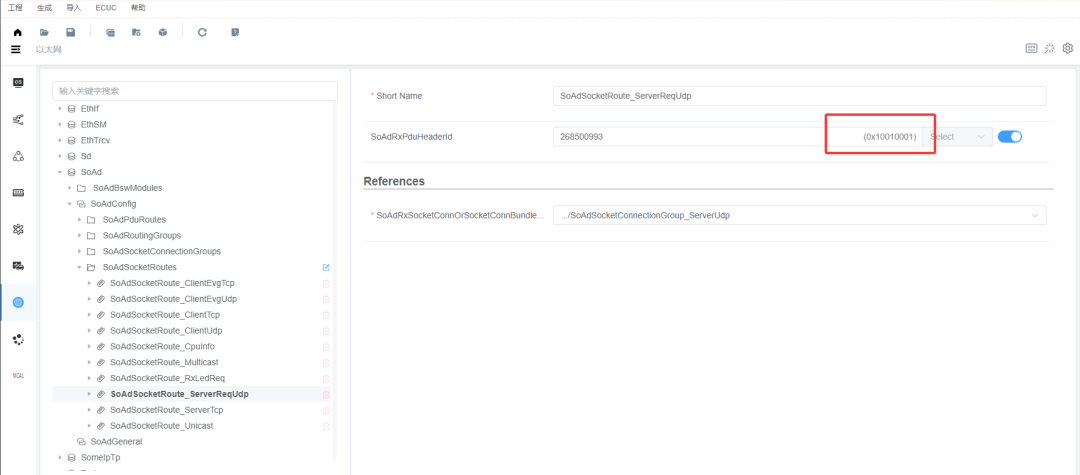The height and width of the screenshot is (475, 1080).
Task: Select SoAdSocketConnectionGroups folder in tree
Action: click(x=161, y=251)
